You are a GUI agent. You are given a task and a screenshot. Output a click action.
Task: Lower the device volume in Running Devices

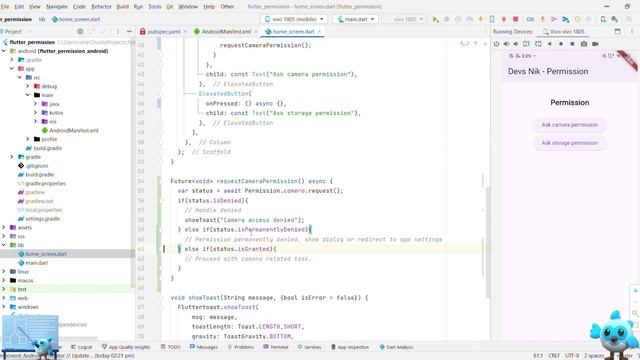point(516,44)
